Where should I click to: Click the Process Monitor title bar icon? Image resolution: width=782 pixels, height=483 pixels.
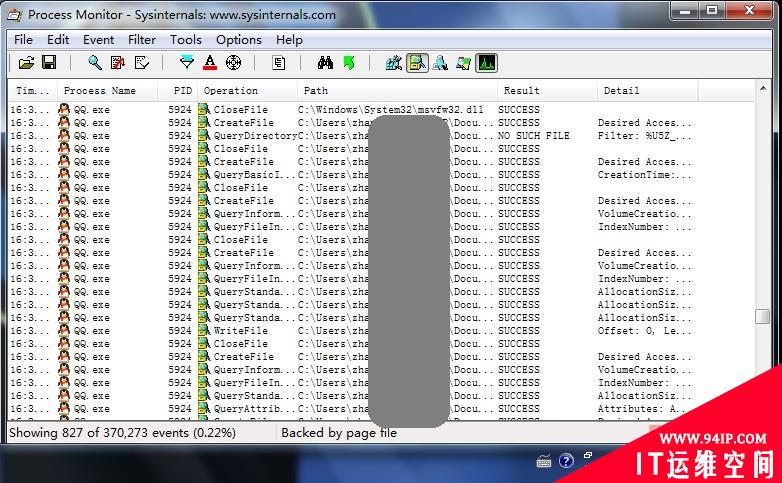click(x=15, y=15)
